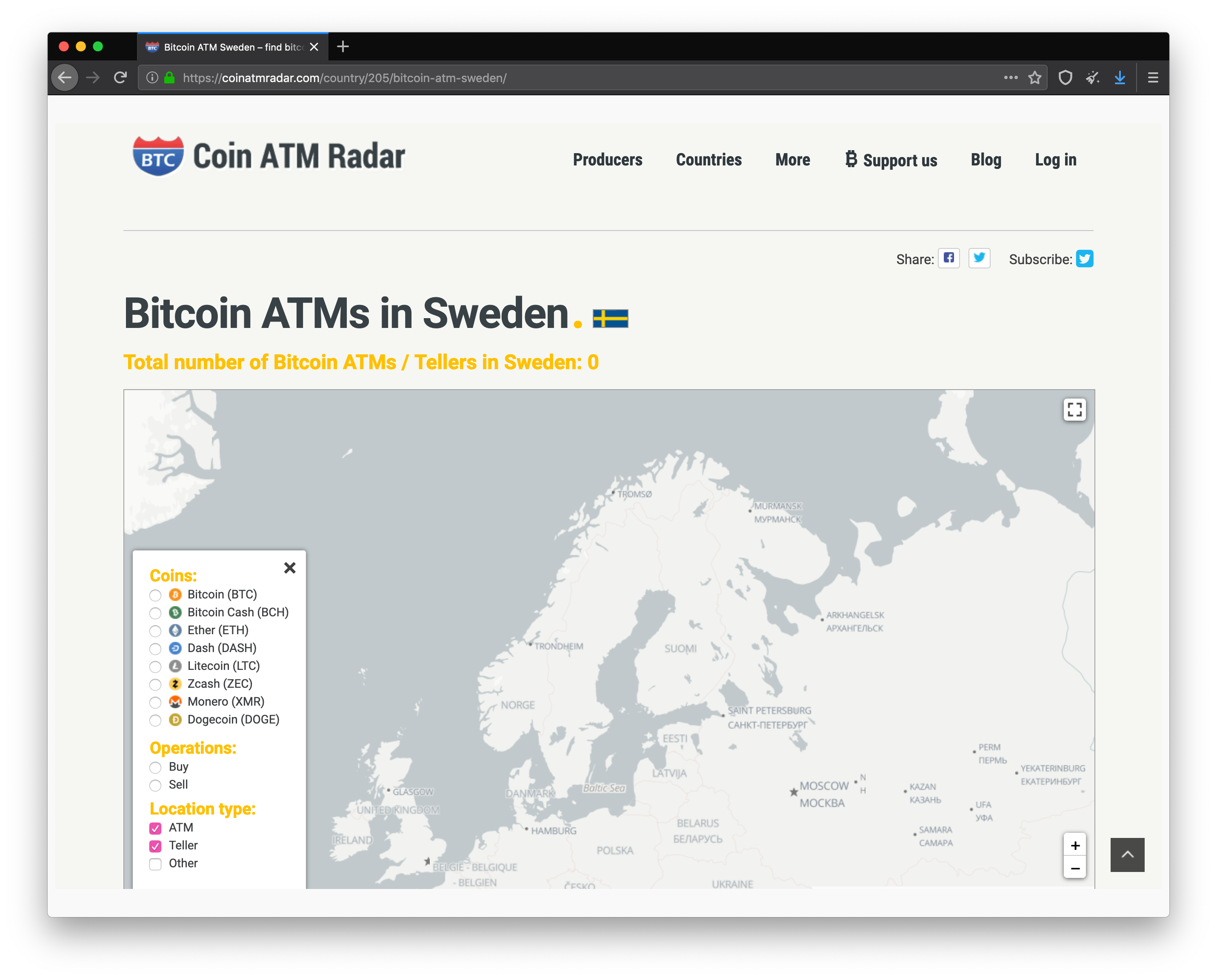Click the browser forward arrow
The width and height of the screenshot is (1217, 980).
(93, 77)
